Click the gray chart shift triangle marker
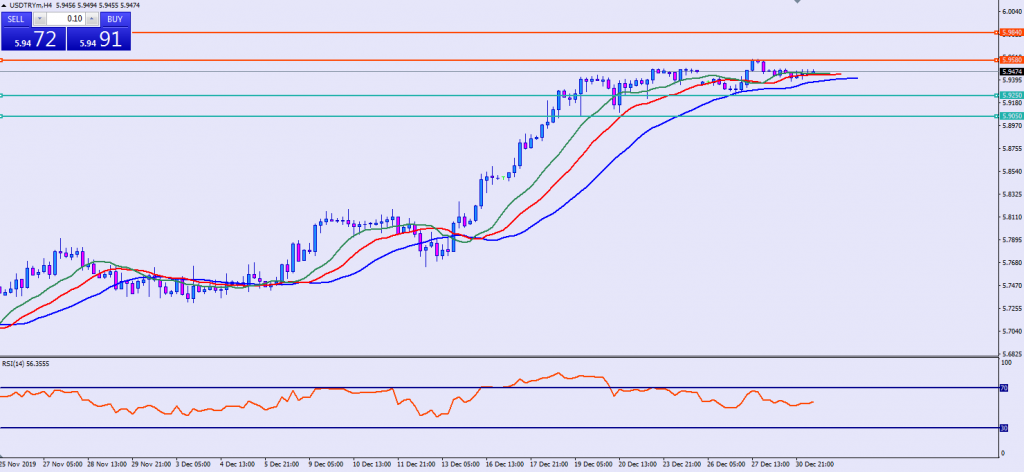This screenshot has width=1024, height=472. 797,3
